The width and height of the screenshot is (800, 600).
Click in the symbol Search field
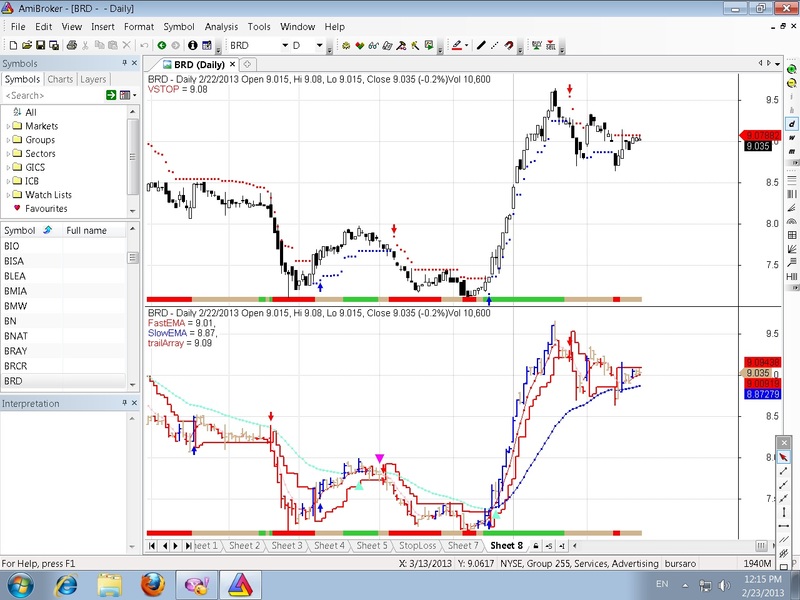point(52,95)
